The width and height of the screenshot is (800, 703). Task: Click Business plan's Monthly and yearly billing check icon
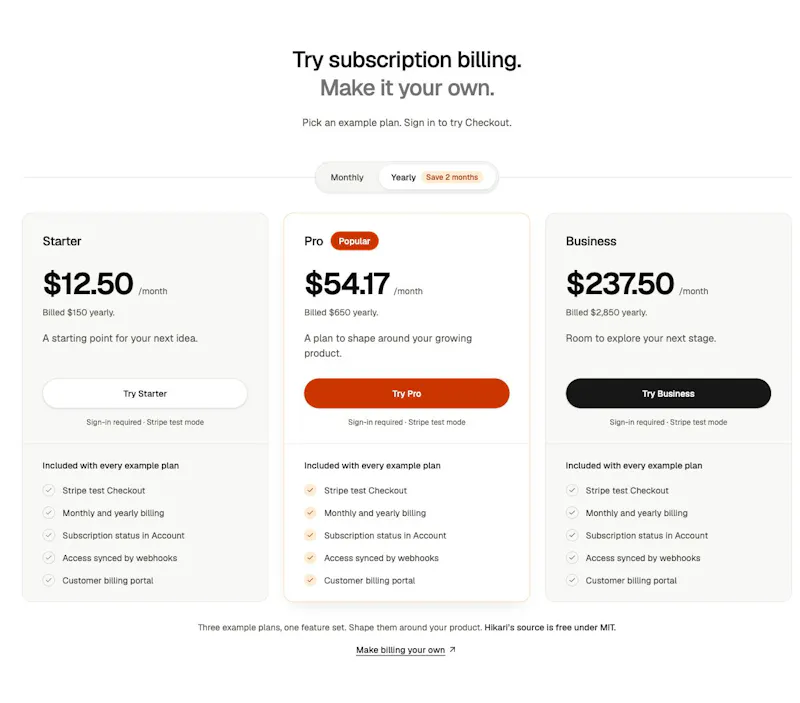(572, 513)
